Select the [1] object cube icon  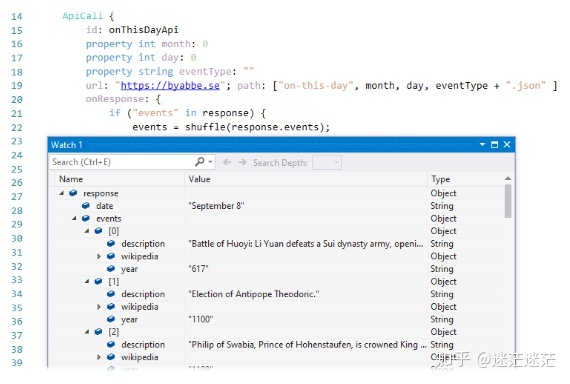point(99,281)
